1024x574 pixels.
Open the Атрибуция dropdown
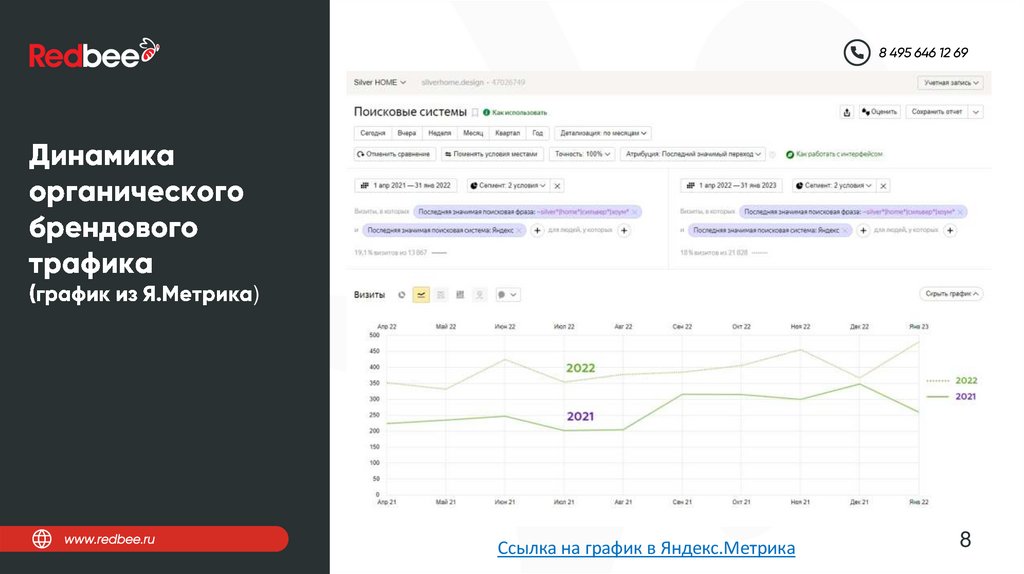[692, 154]
